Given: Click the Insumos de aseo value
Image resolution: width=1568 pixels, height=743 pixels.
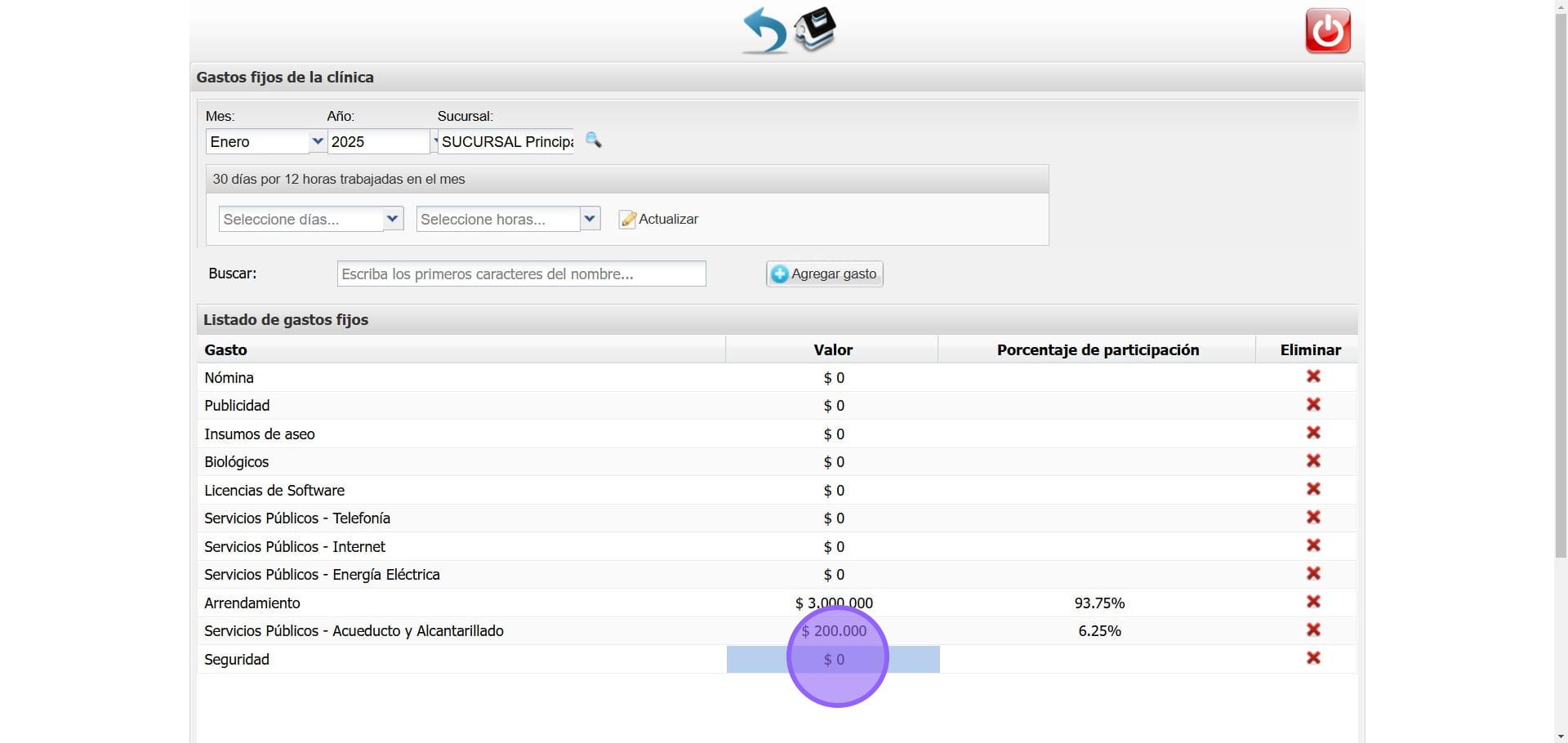Looking at the screenshot, I should click(x=834, y=434).
